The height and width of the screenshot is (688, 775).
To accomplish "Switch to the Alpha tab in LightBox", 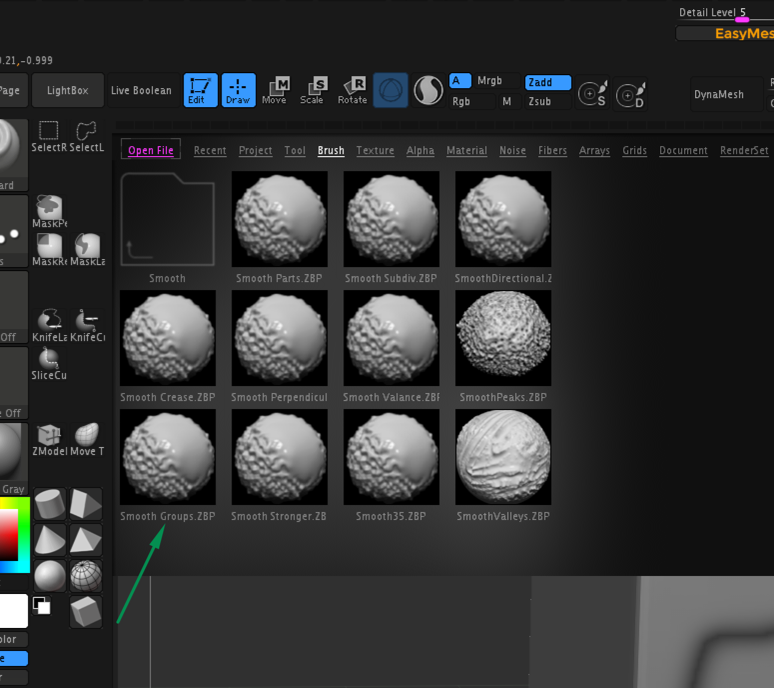I will (x=420, y=151).
